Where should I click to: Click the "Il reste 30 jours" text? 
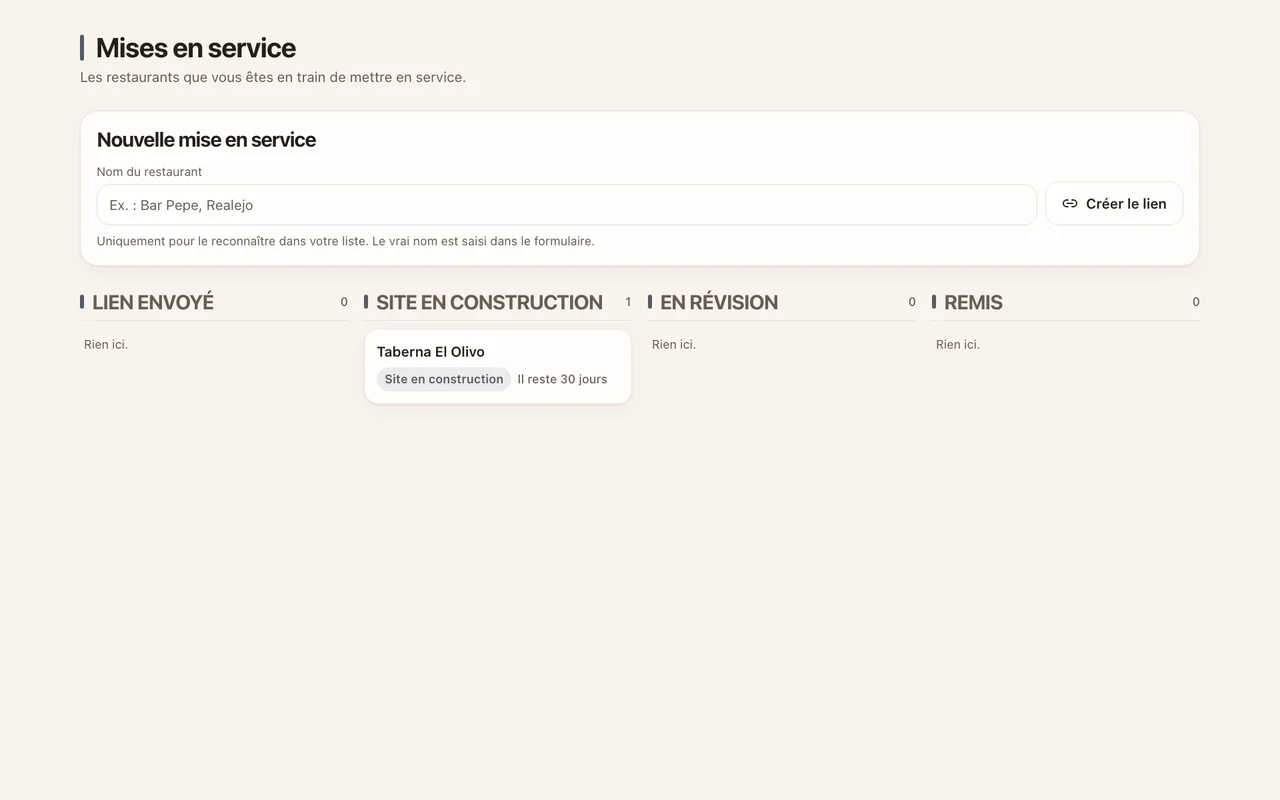pyautogui.click(x=562, y=379)
